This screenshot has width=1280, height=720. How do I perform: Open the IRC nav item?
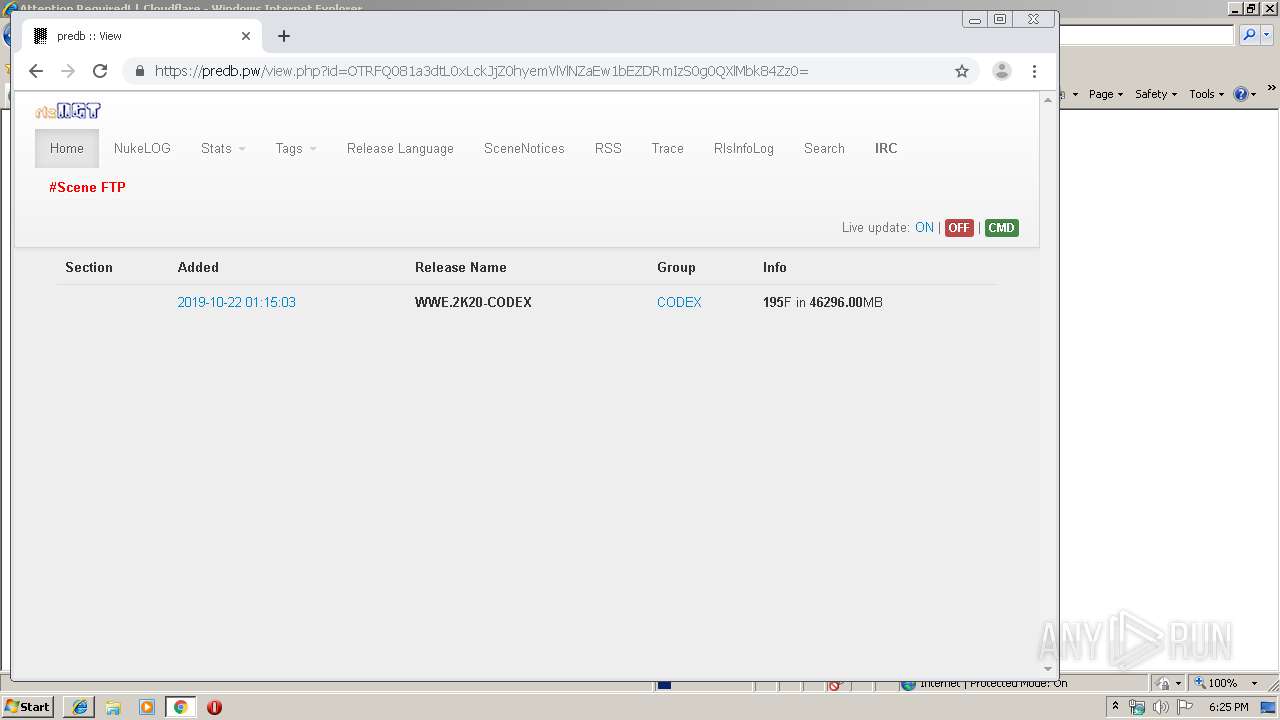(x=886, y=148)
